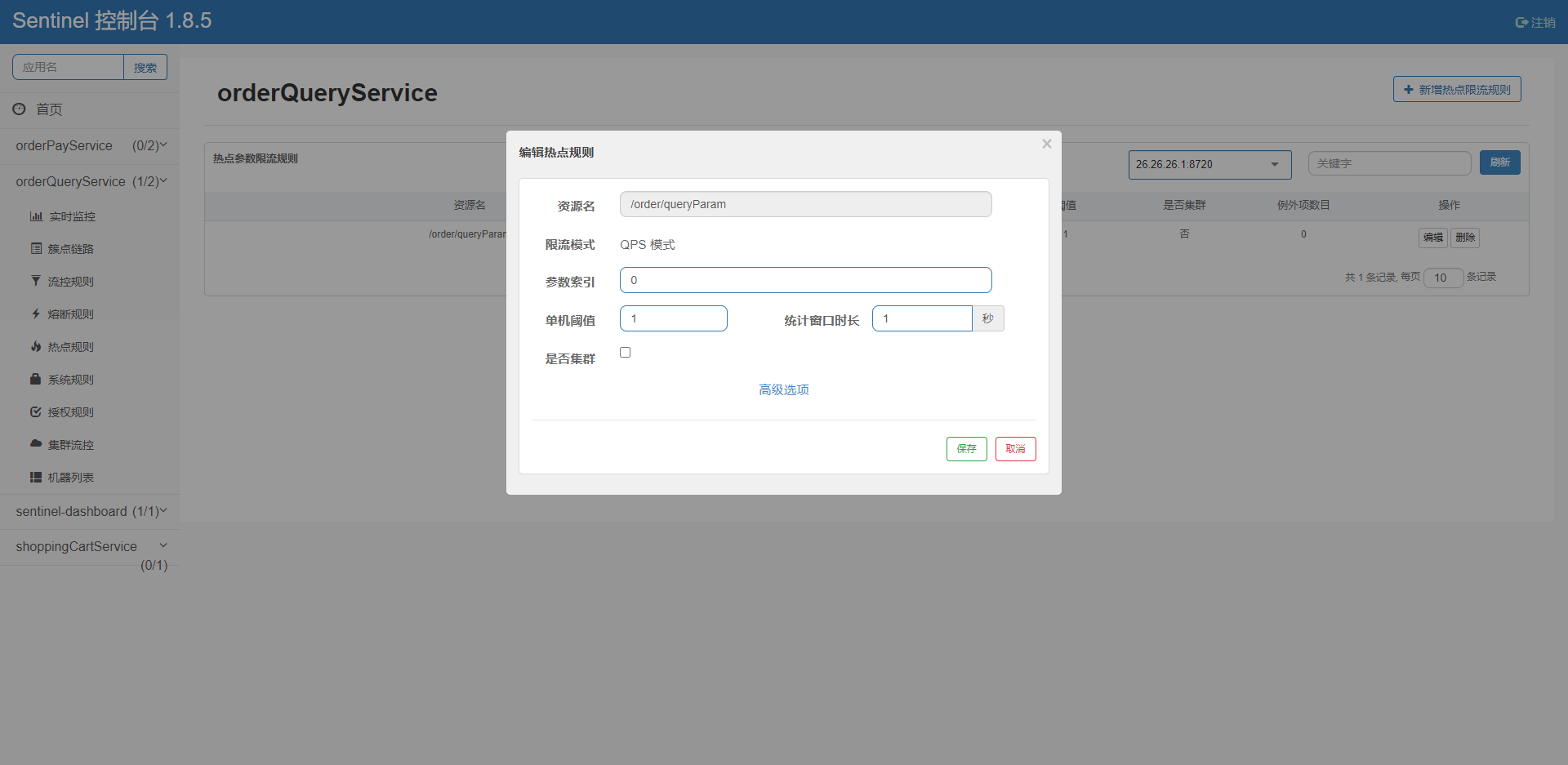Select the flow control rules filter icon
This screenshot has width=1568, height=765.
point(36,281)
